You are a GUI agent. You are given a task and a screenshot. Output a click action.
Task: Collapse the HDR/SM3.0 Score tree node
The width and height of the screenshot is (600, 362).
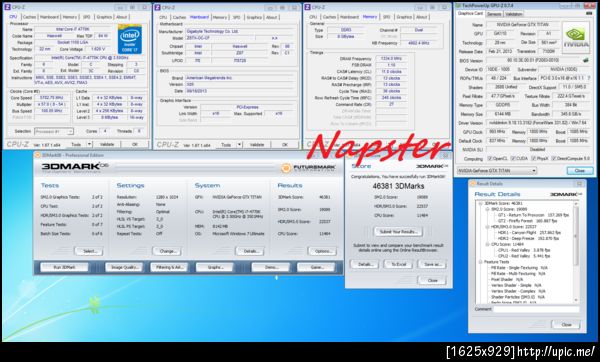[488, 227]
